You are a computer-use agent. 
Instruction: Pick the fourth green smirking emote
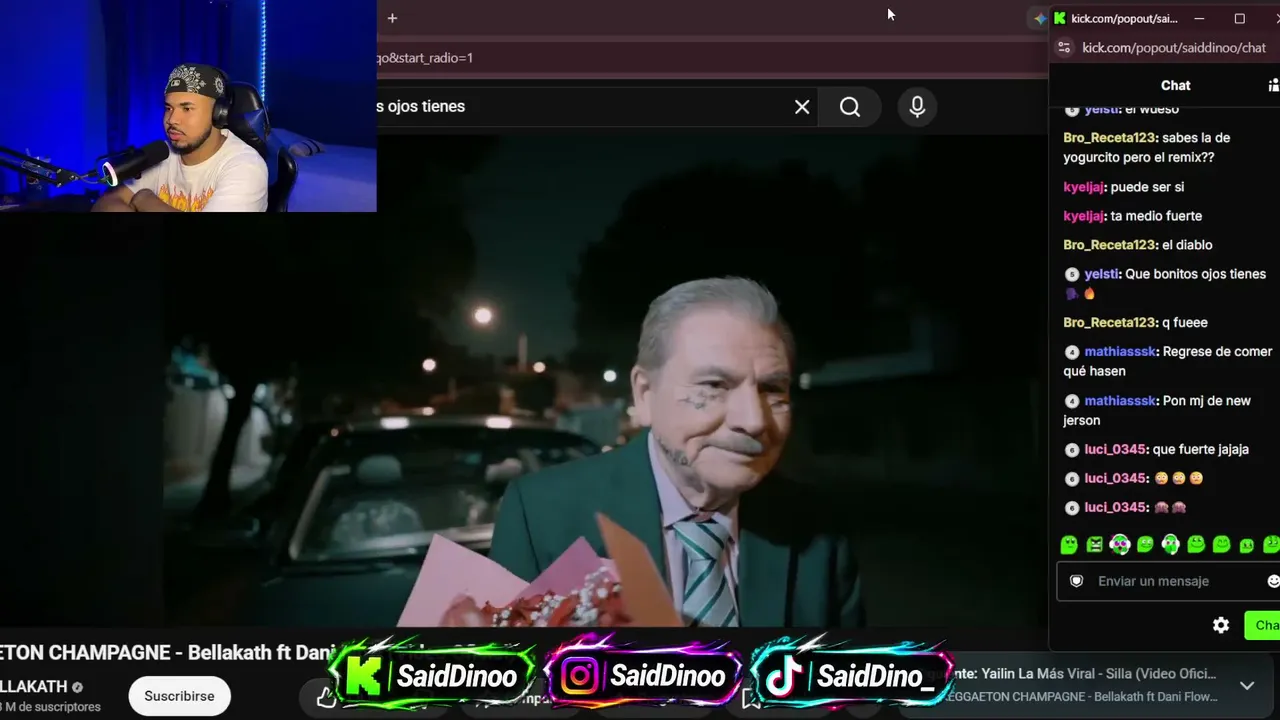[1145, 545]
